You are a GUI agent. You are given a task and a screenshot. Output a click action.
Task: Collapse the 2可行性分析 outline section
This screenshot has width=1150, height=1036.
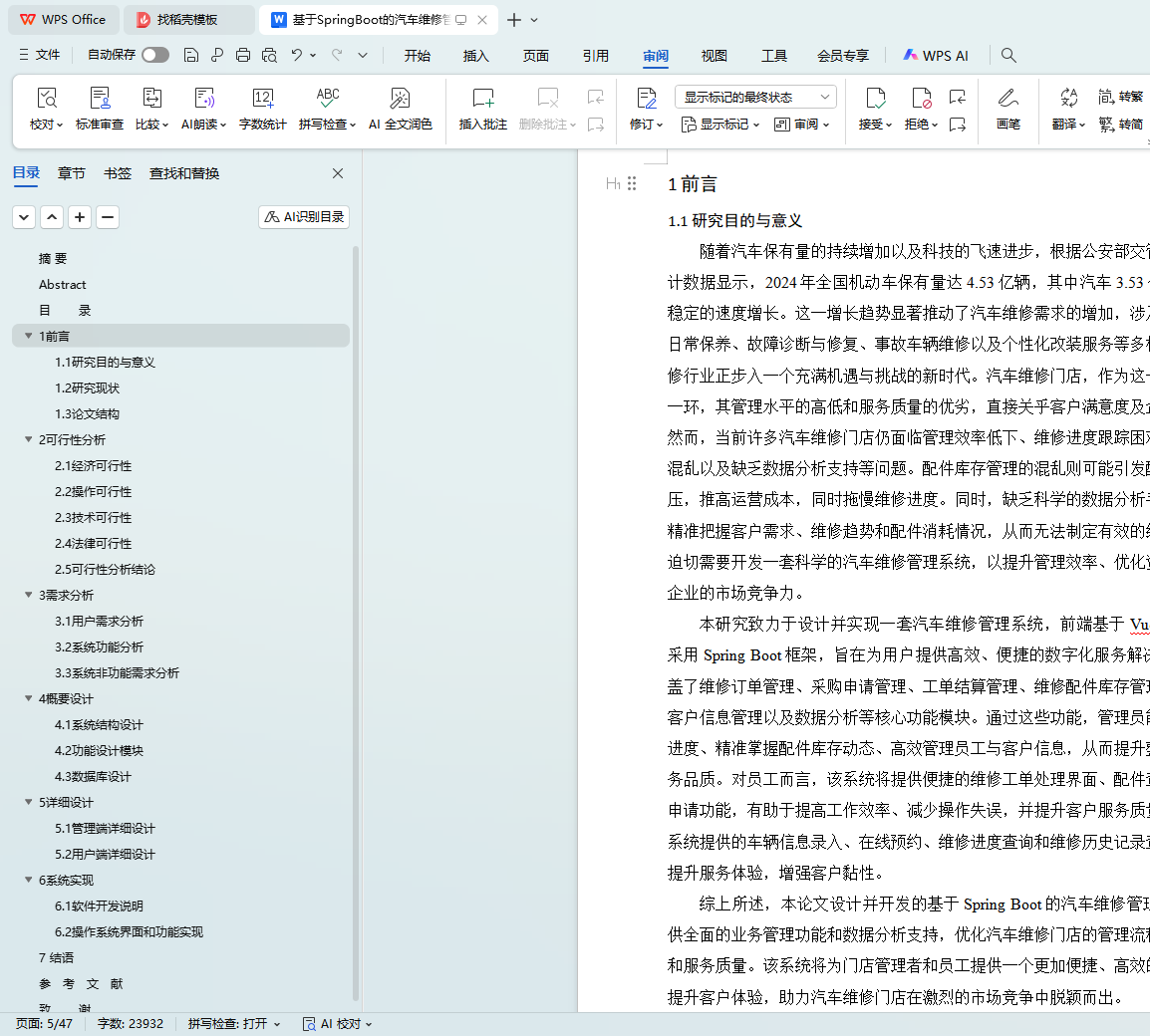coord(29,439)
